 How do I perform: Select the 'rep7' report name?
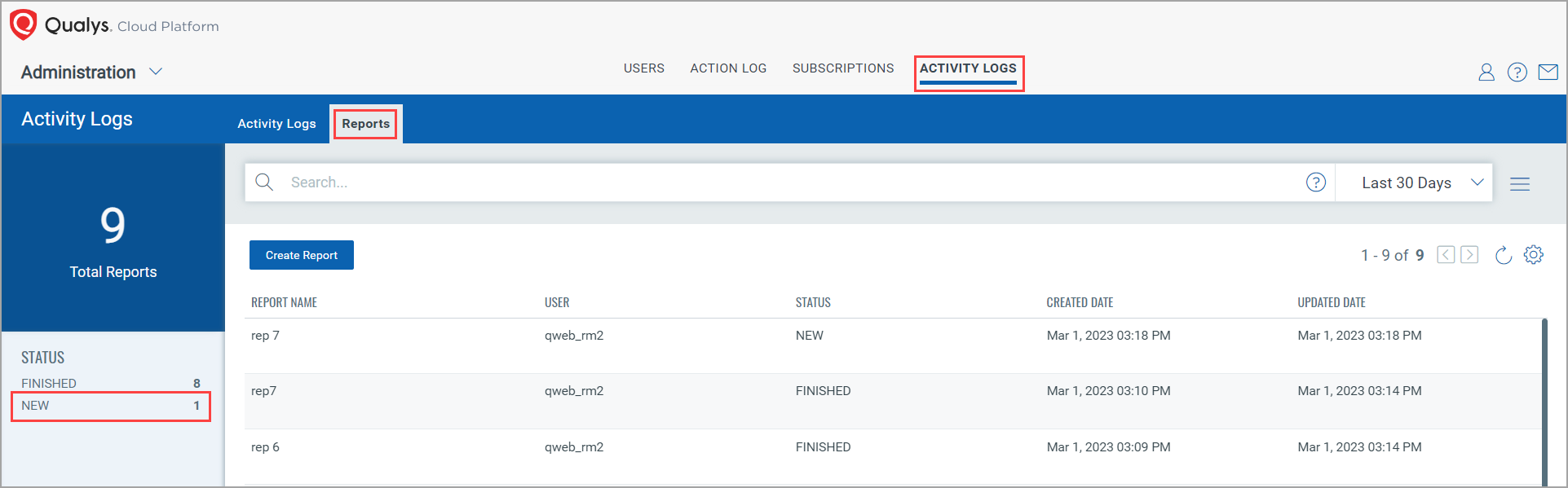pos(263,391)
